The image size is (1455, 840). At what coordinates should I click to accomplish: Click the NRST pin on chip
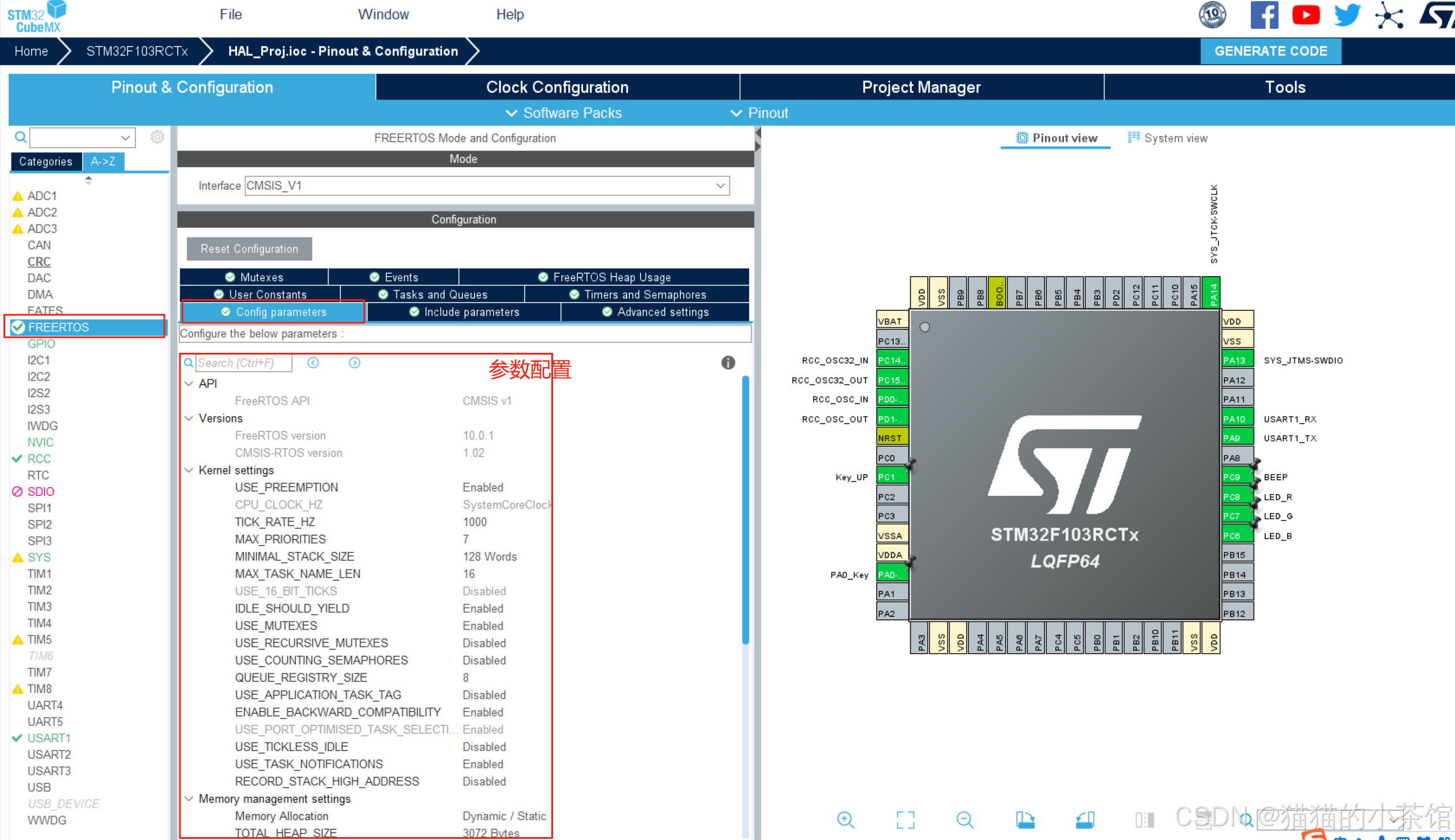[893, 438]
